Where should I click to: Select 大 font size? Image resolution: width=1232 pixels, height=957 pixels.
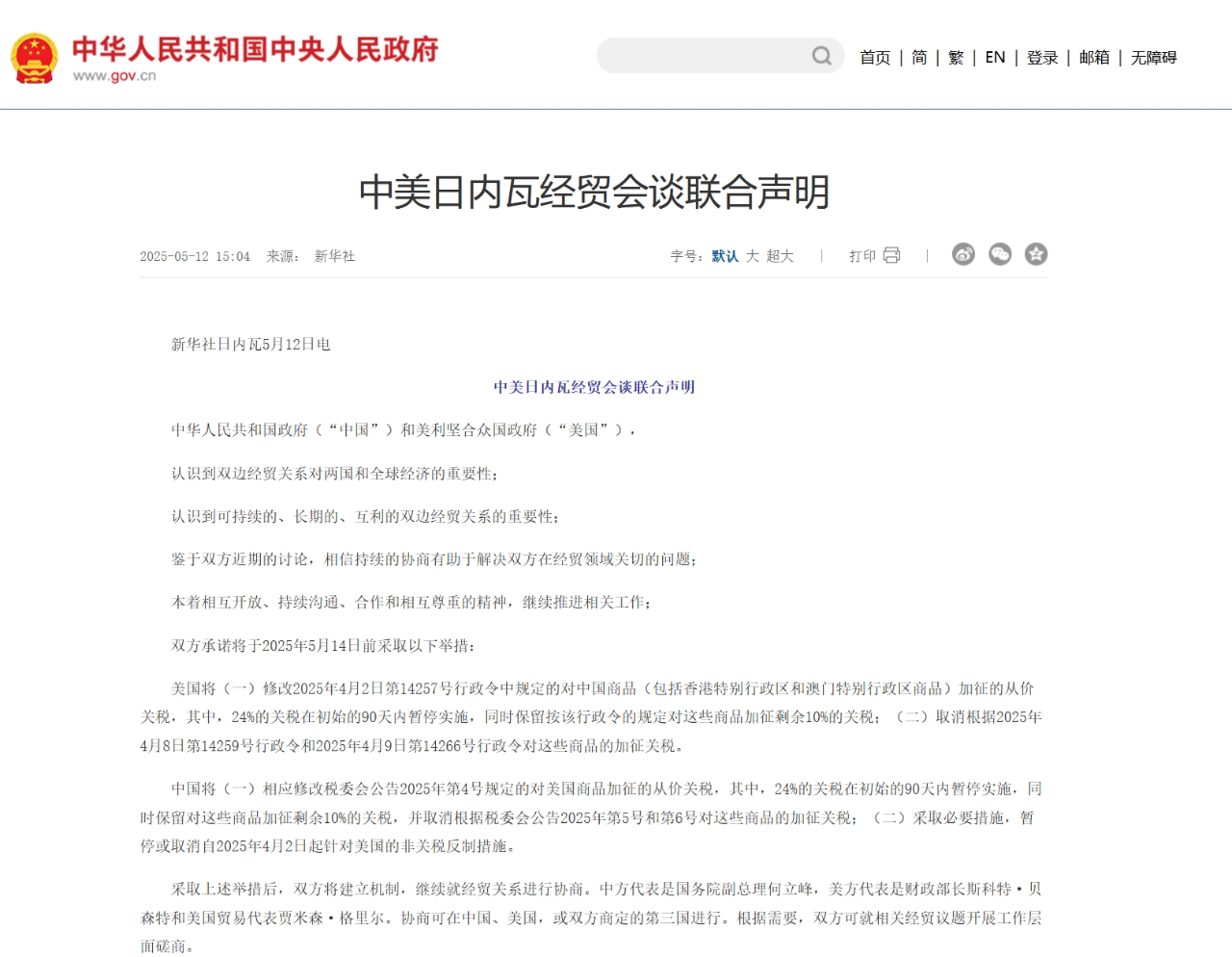pos(752,256)
